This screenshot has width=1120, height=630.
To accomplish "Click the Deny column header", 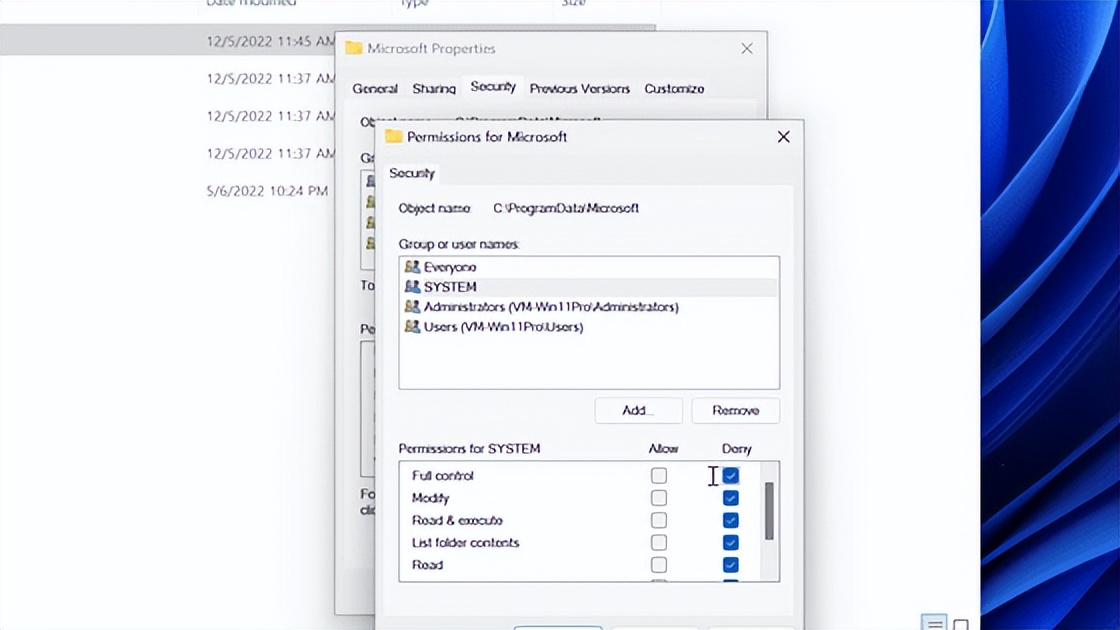I will pos(736,449).
